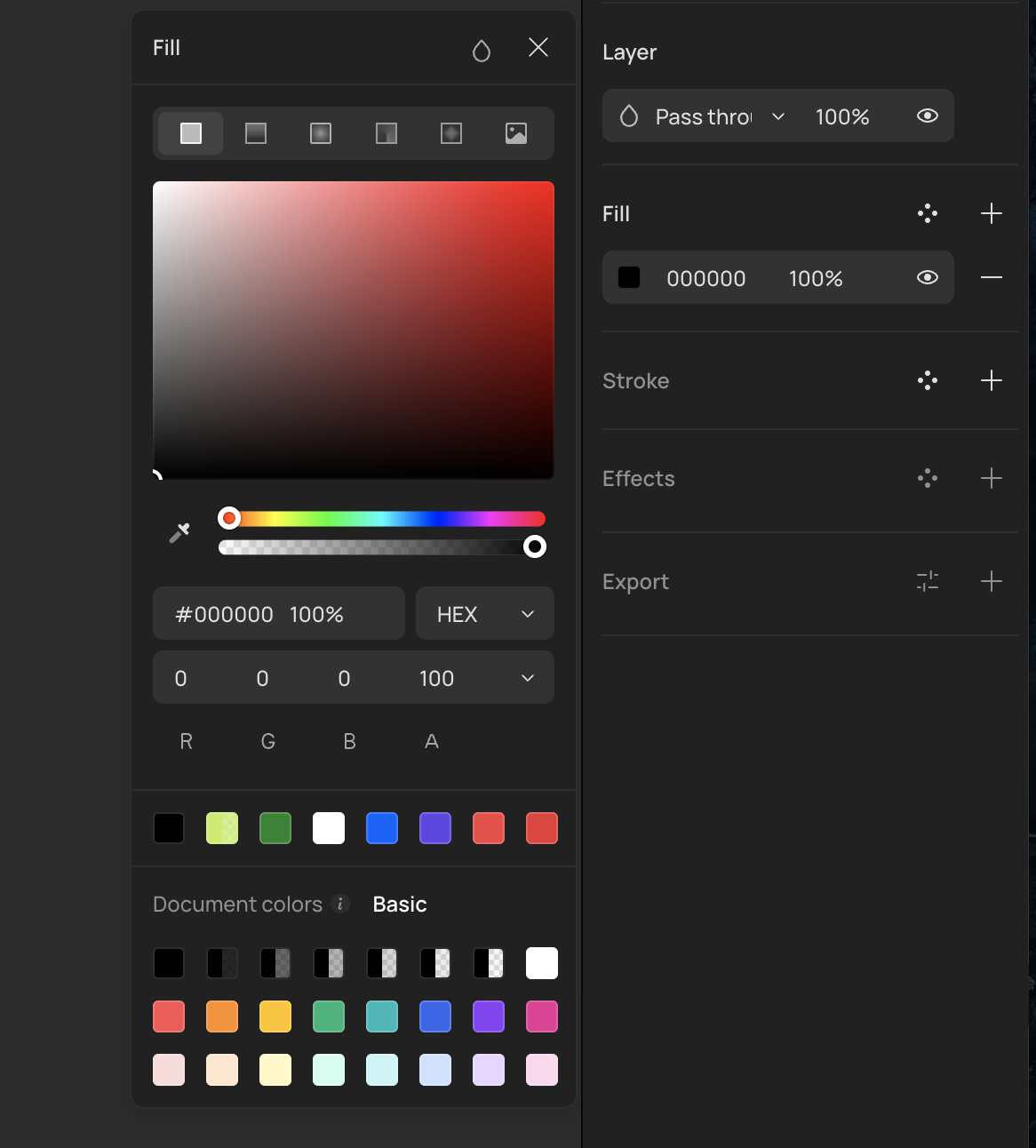The image size is (1036, 1148).
Task: Choose pale lavender swatch in bottom row
Action: tap(489, 1070)
